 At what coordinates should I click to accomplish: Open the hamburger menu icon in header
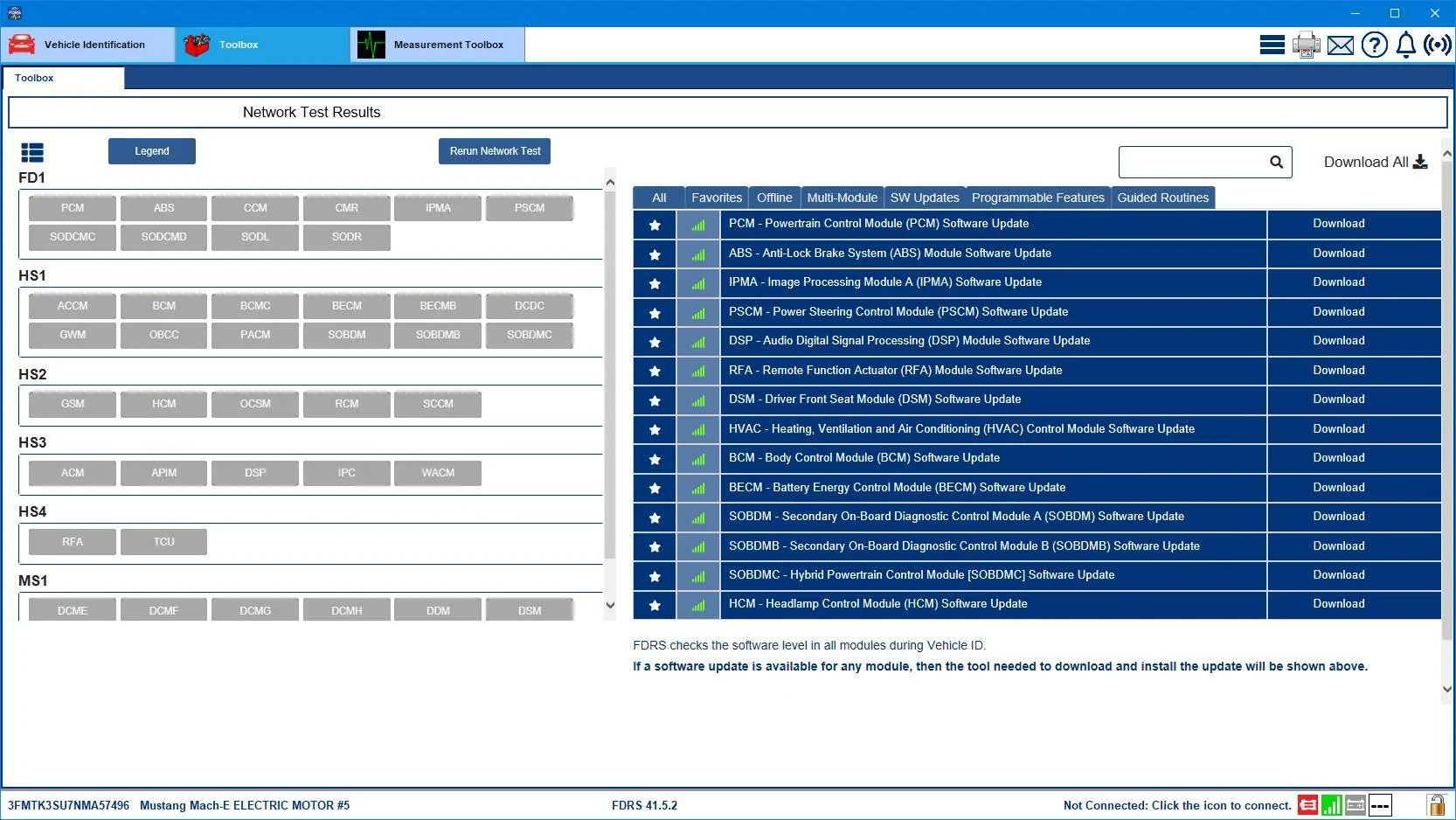[1272, 45]
